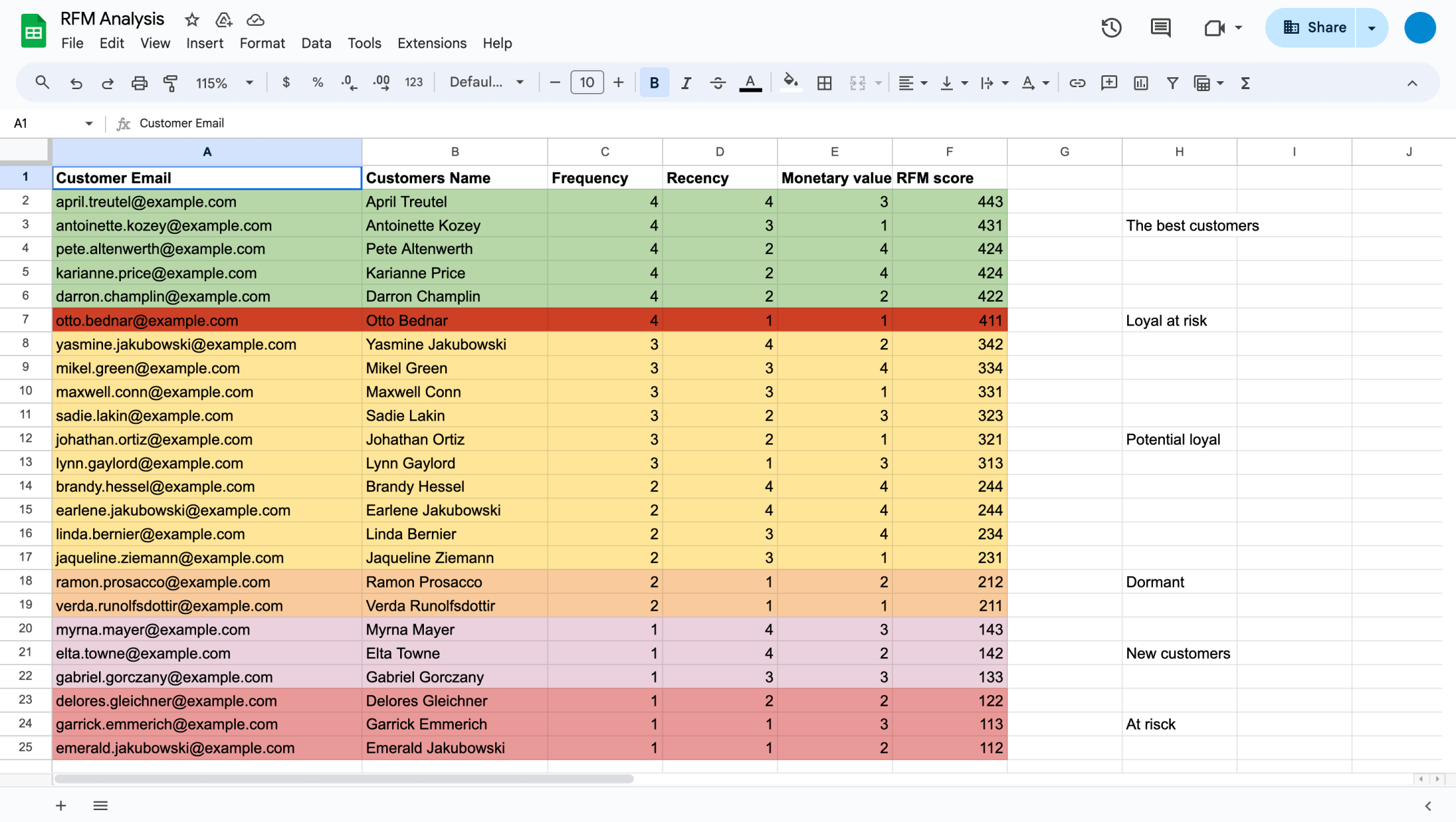This screenshot has height=822, width=1456.
Task: Open the fill color picker
Action: pyautogui.click(x=790, y=83)
